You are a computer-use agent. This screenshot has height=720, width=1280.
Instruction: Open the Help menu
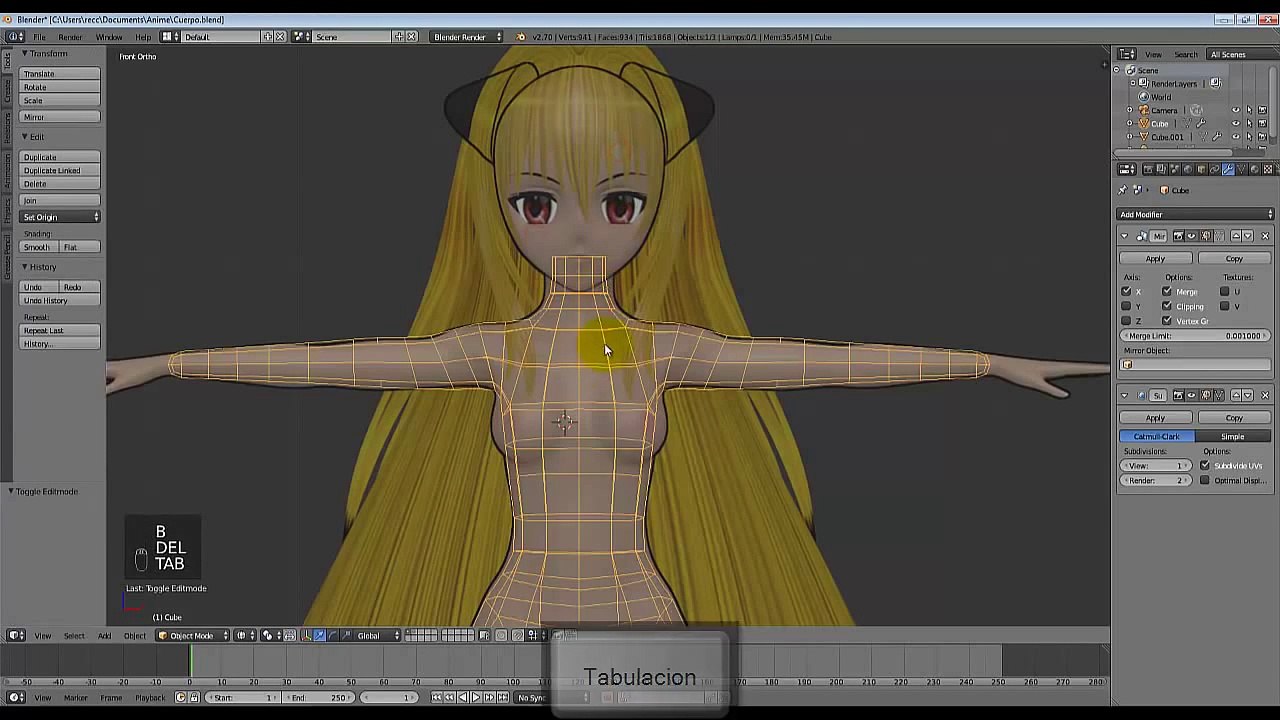(143, 37)
